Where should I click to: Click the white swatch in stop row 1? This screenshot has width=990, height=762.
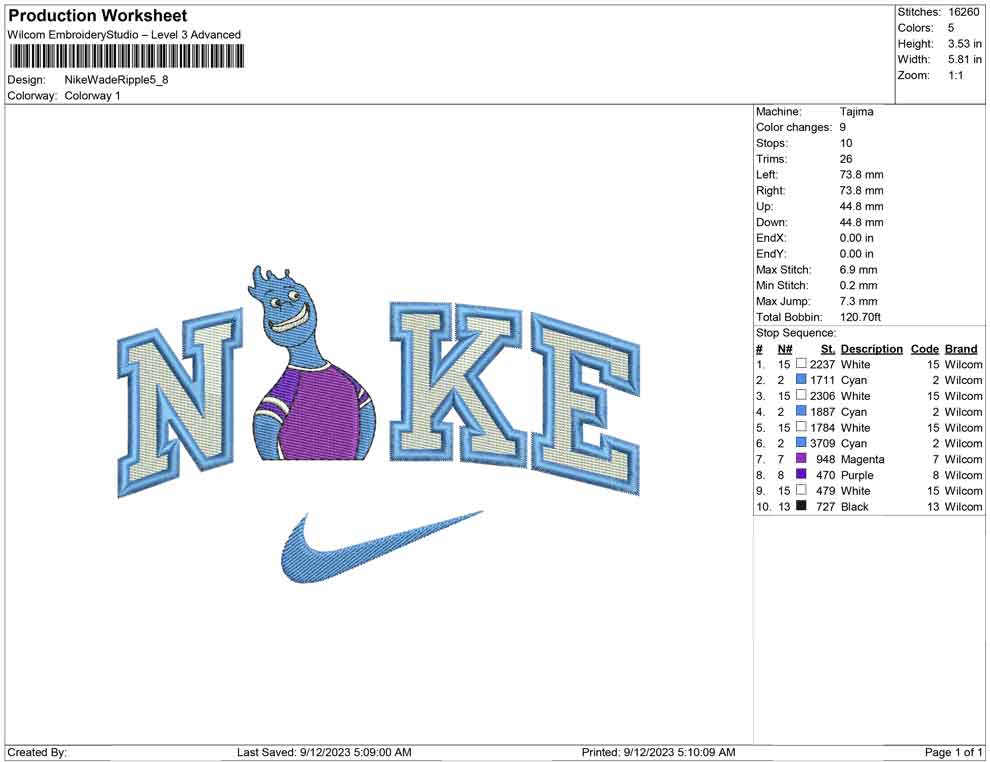point(801,364)
